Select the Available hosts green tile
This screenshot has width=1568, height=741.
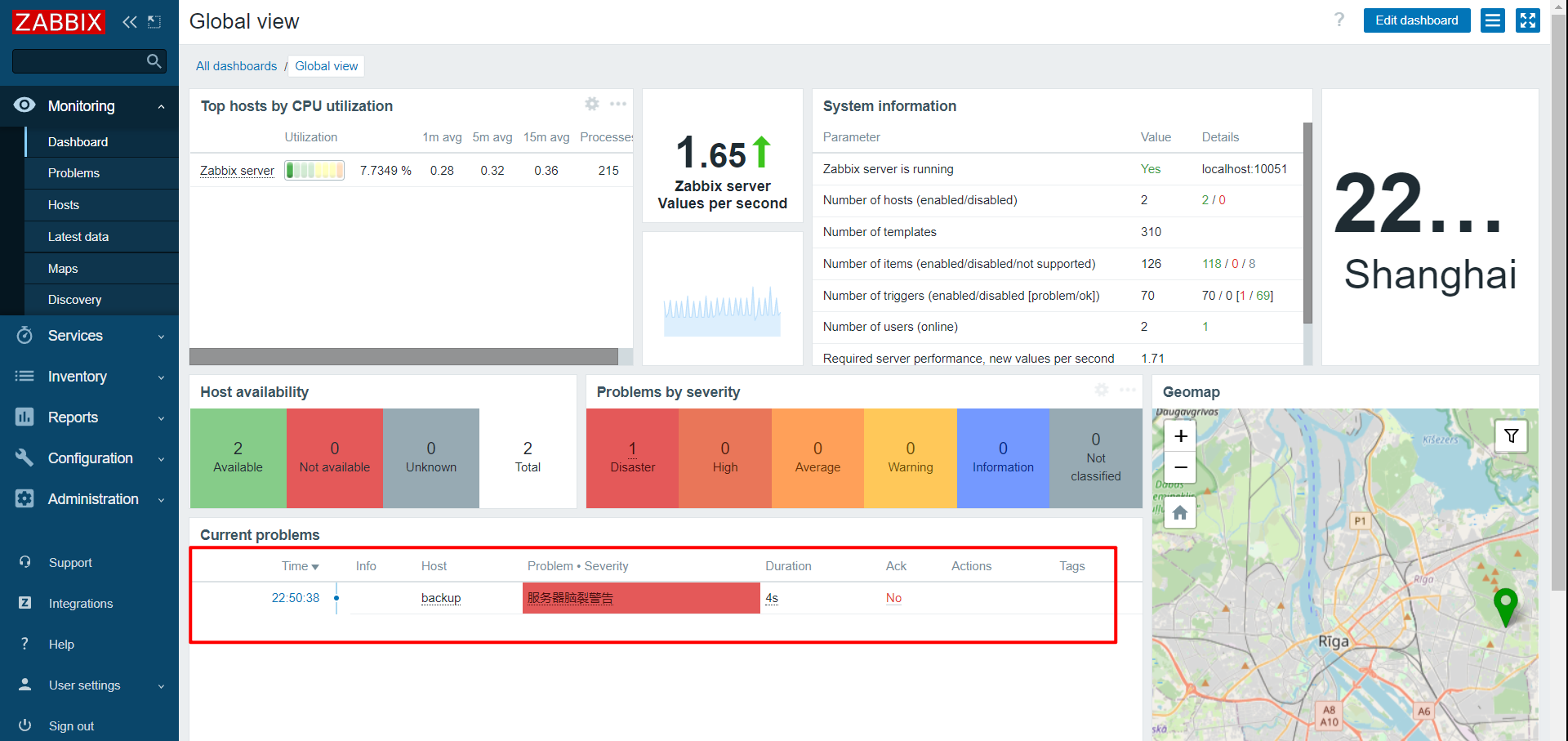point(238,458)
